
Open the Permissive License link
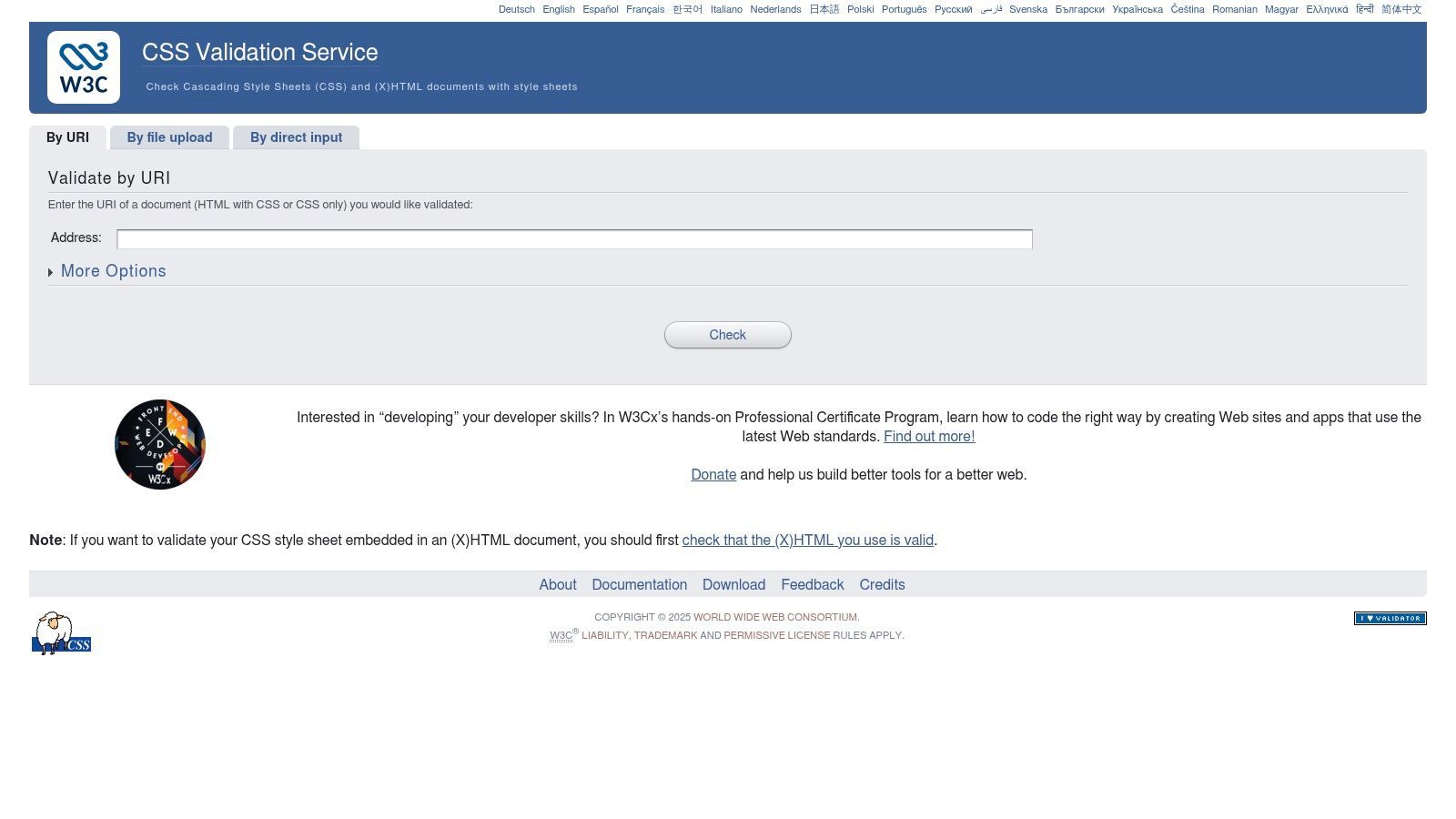click(777, 635)
